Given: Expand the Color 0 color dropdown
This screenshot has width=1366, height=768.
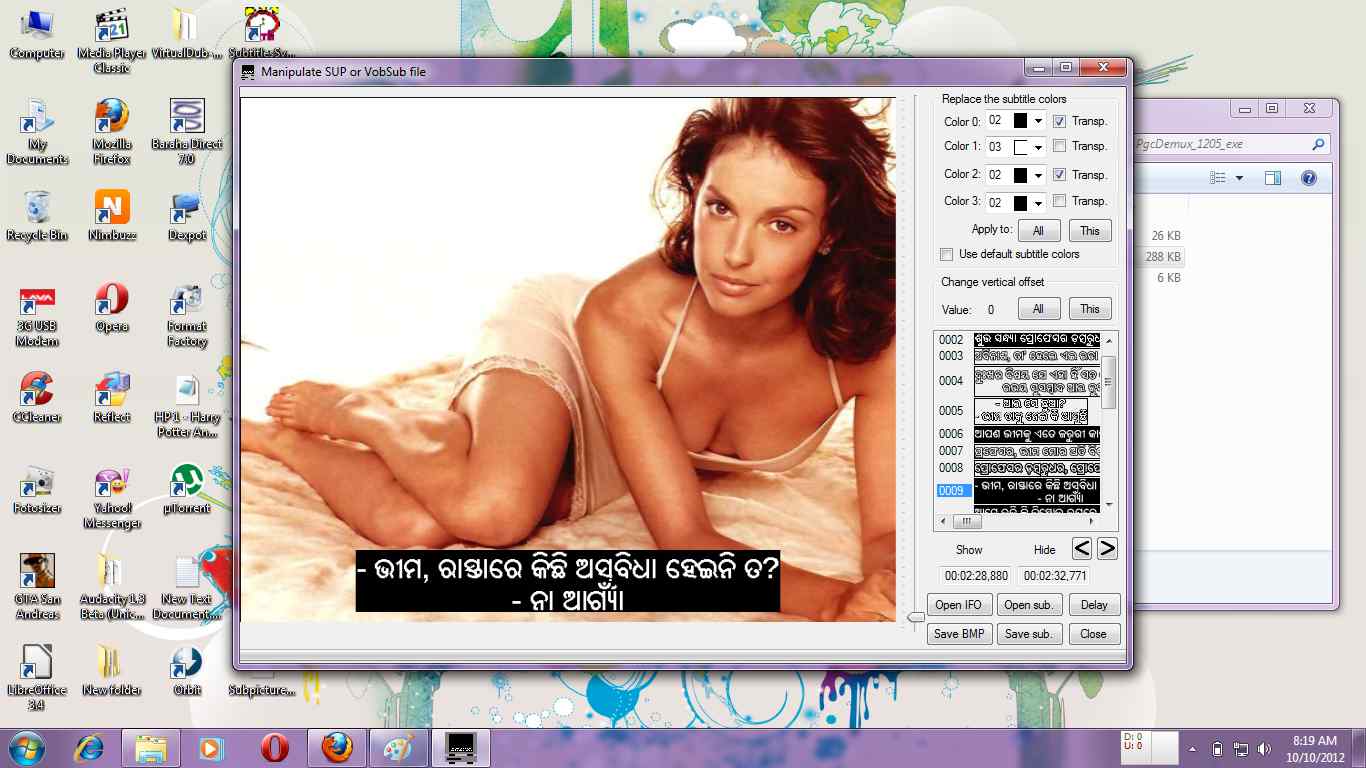Looking at the screenshot, I should pos(1038,121).
